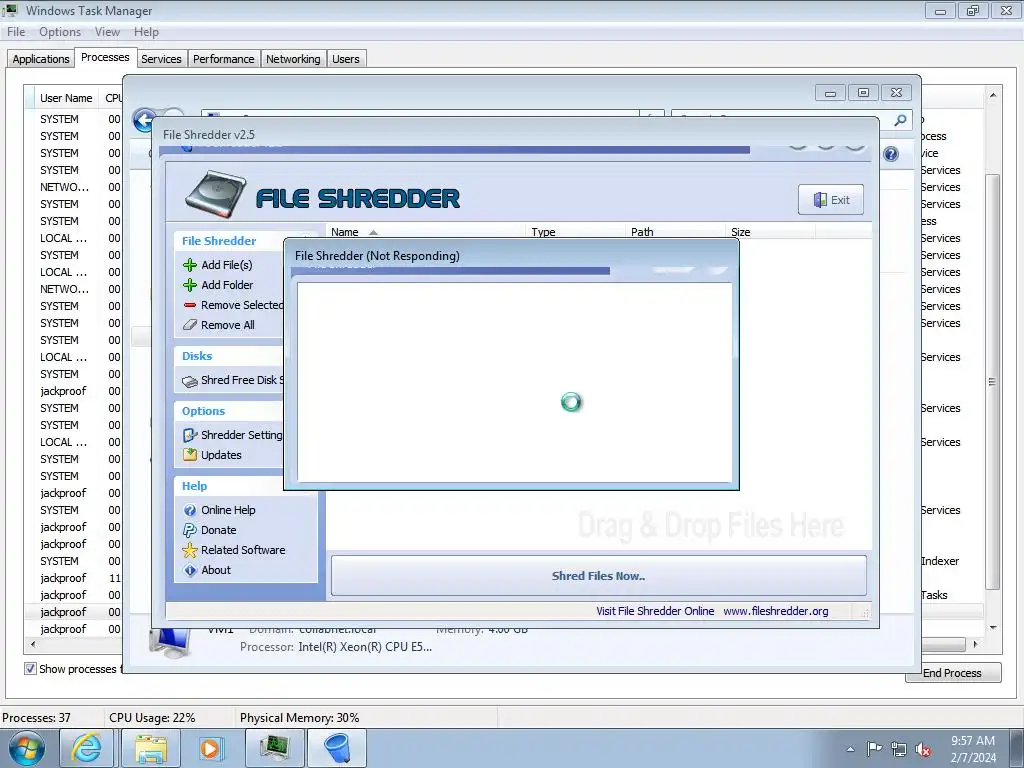The height and width of the screenshot is (768, 1024).
Task: Switch to the Services tab
Action: tap(161, 59)
